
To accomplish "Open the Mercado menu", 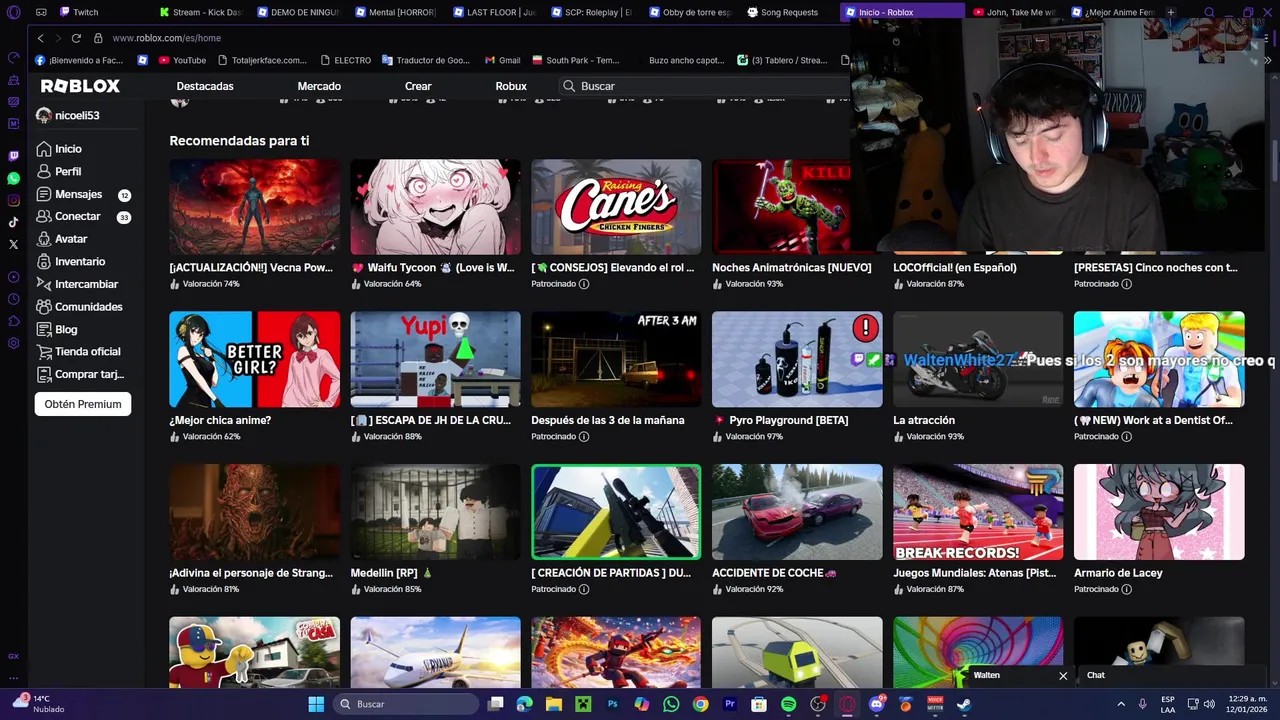I will click(x=319, y=86).
